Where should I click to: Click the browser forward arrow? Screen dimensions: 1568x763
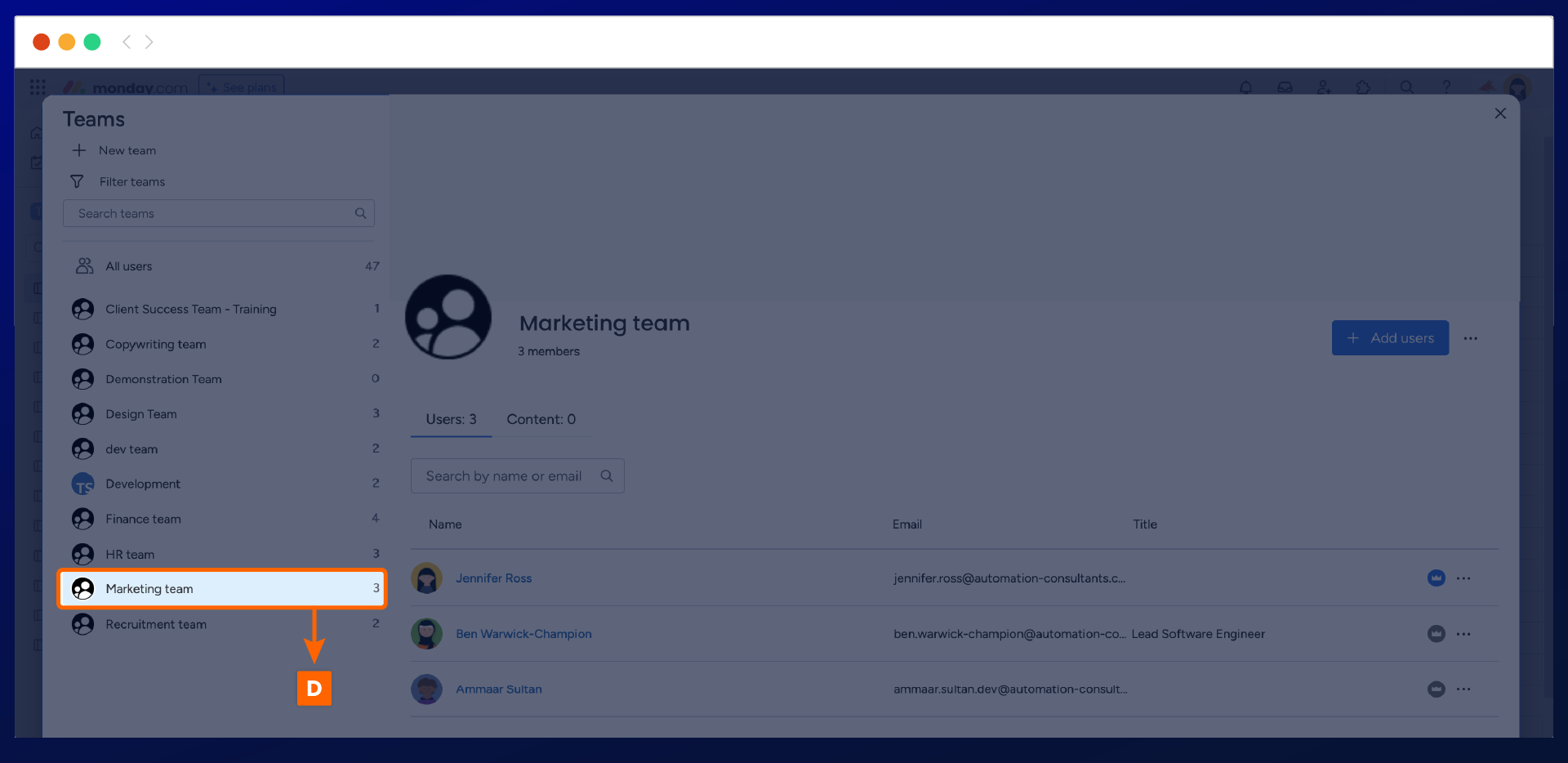coord(149,42)
